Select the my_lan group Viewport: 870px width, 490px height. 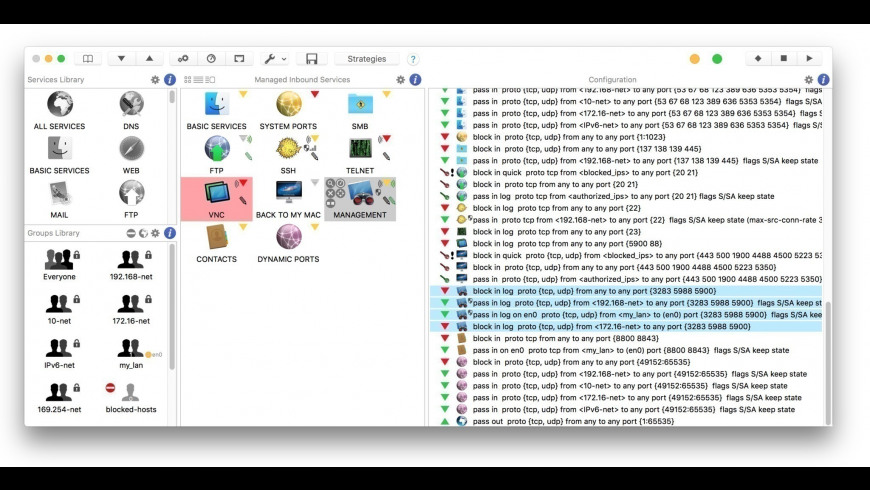click(x=131, y=353)
